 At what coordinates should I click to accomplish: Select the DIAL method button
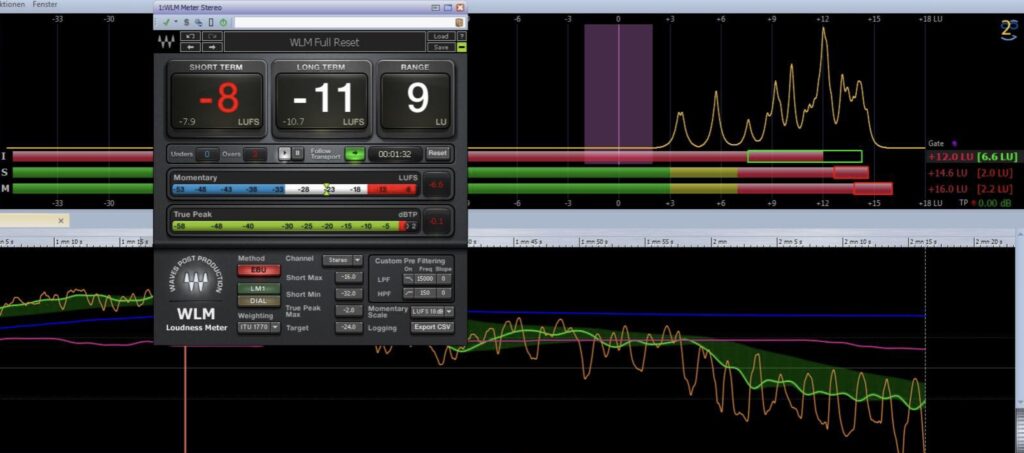click(x=259, y=301)
